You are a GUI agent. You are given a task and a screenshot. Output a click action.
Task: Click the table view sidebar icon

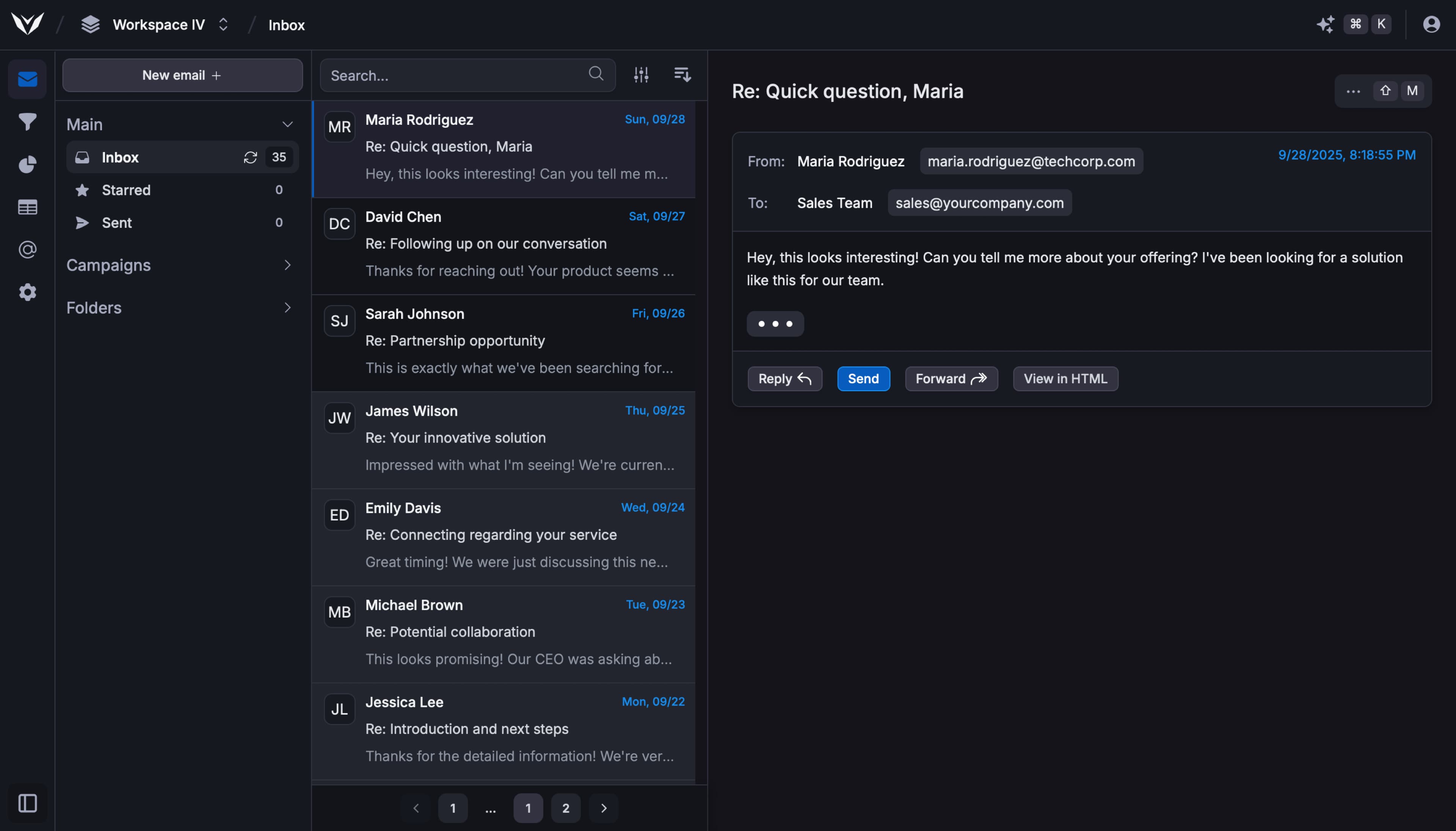pos(27,207)
